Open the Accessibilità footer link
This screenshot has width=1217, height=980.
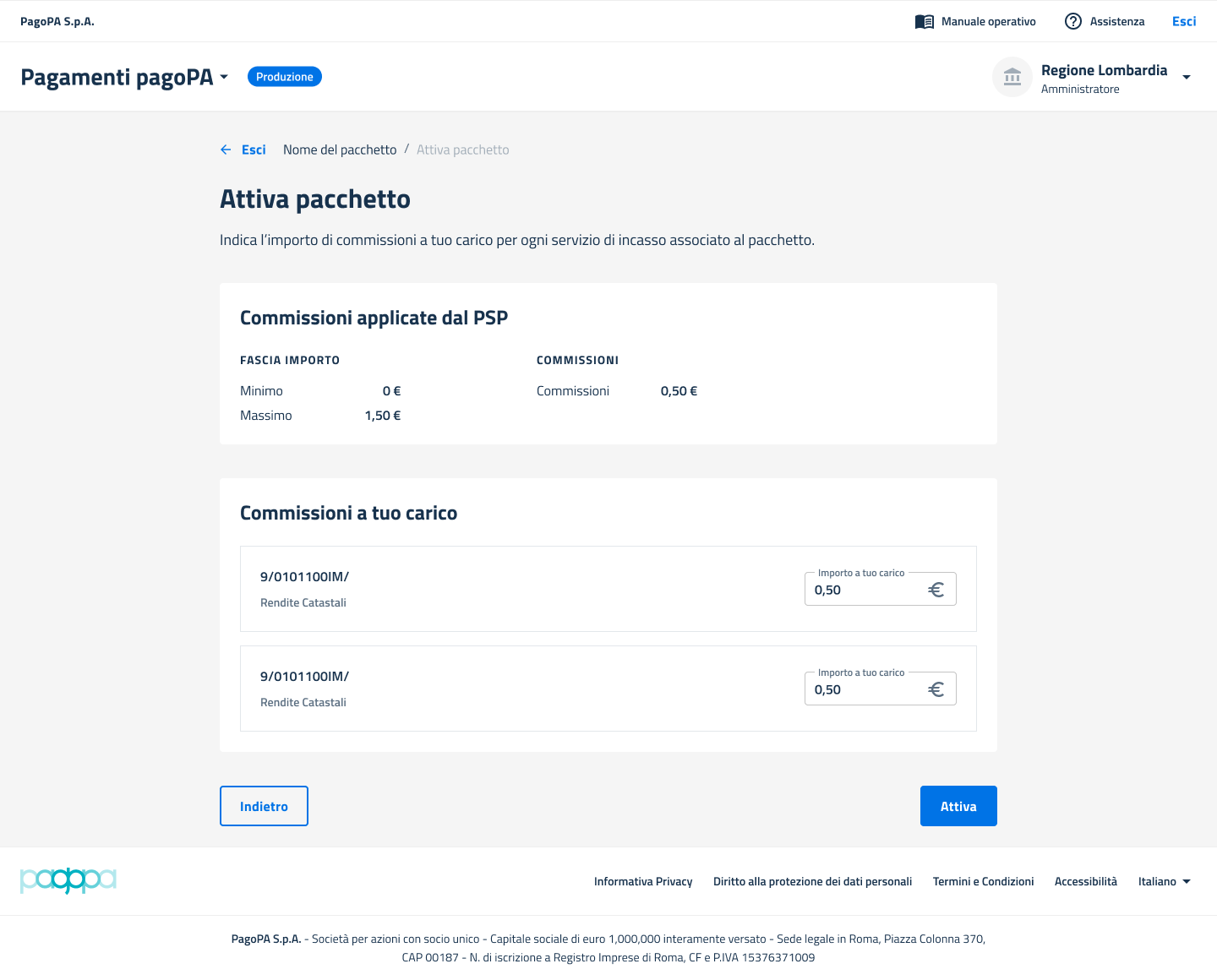tap(1085, 881)
